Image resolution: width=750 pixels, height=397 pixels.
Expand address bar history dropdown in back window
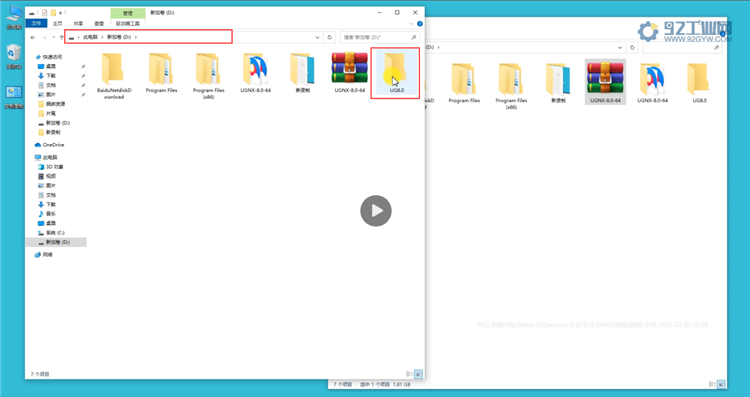coord(620,47)
